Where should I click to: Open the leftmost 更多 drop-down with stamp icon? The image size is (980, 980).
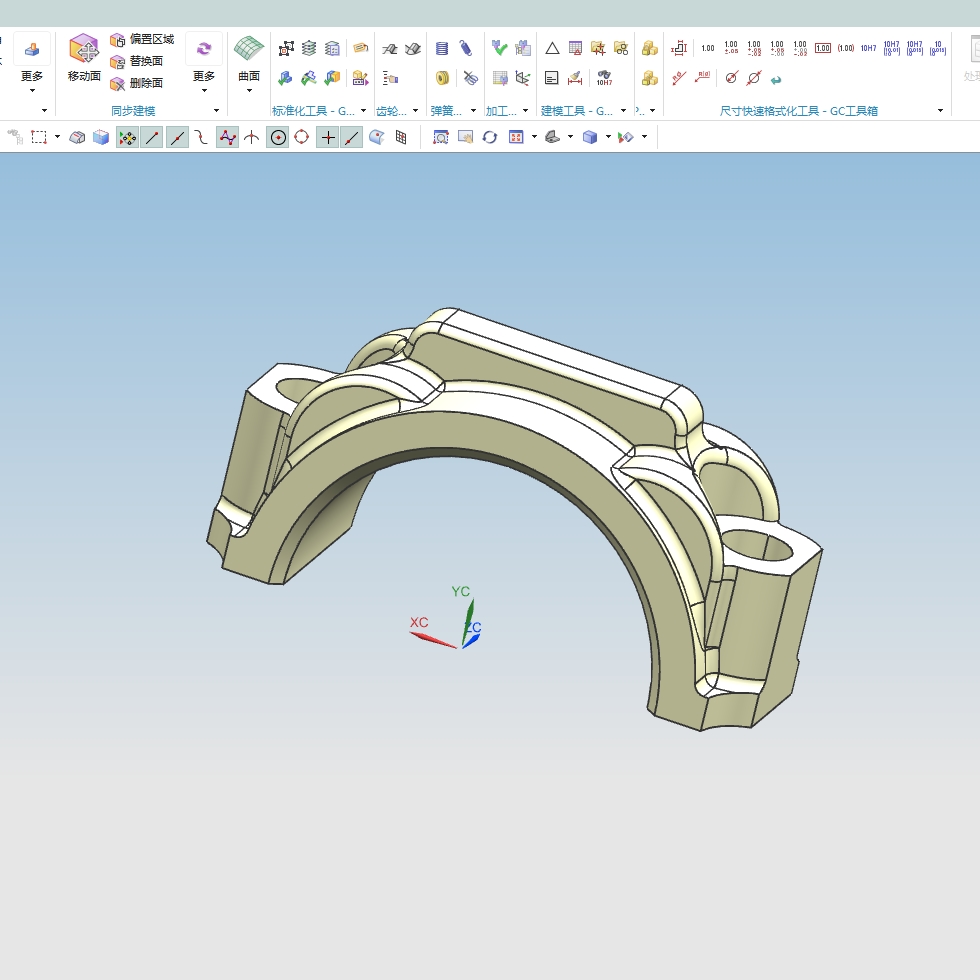click(32, 62)
